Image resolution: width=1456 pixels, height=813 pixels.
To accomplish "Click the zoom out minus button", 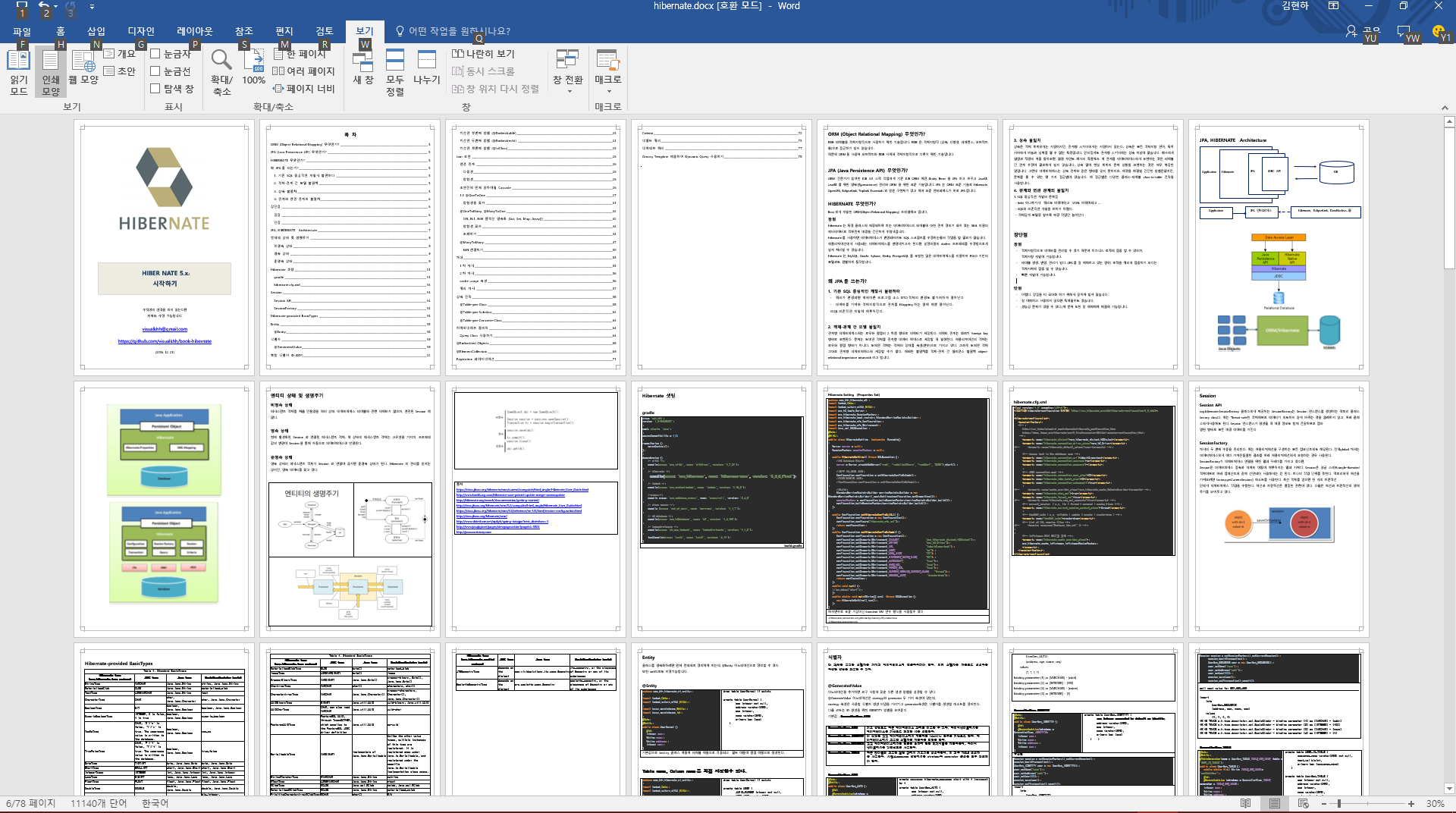I will [1324, 803].
